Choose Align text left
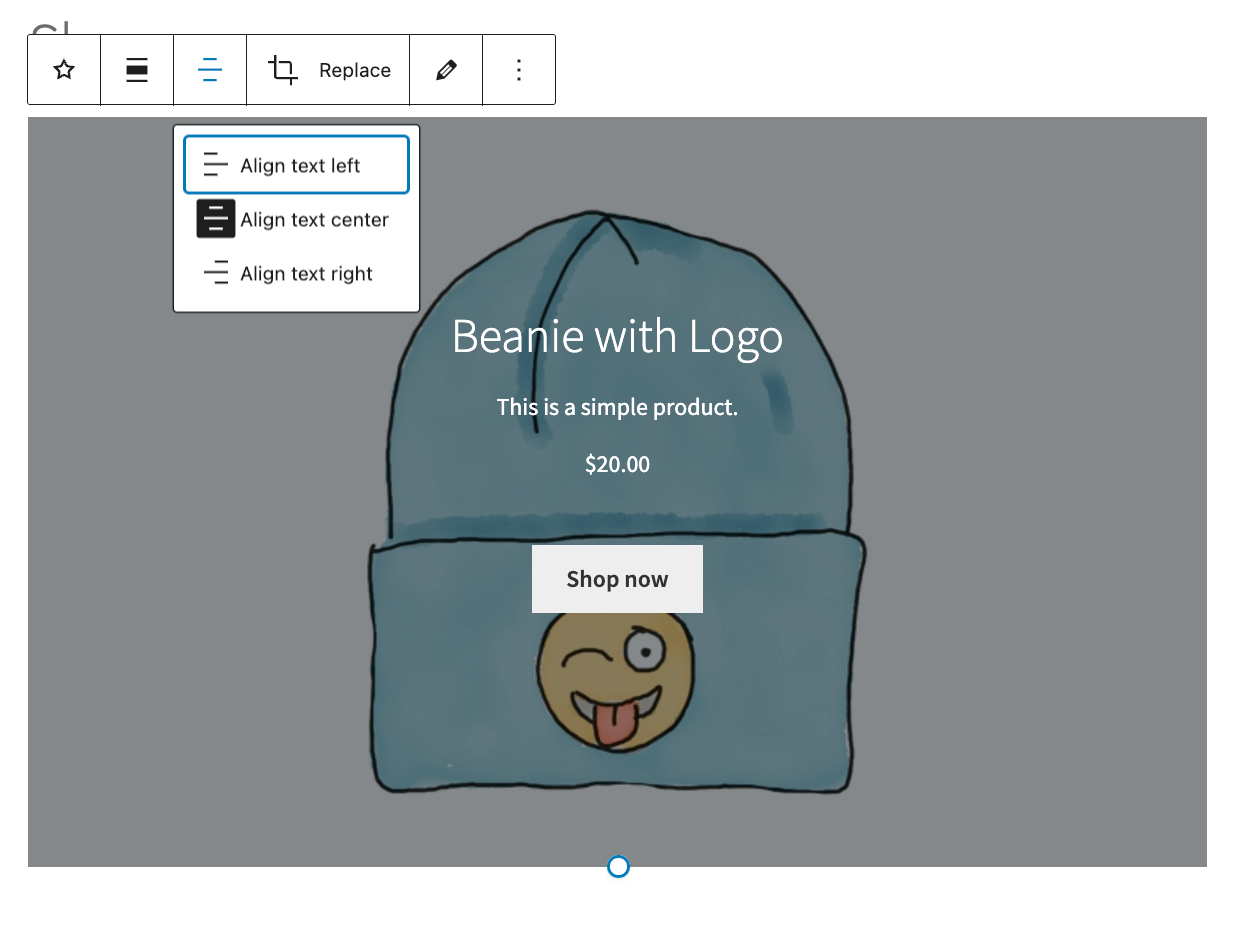Viewport: 1242px width, 939px height. click(296, 165)
